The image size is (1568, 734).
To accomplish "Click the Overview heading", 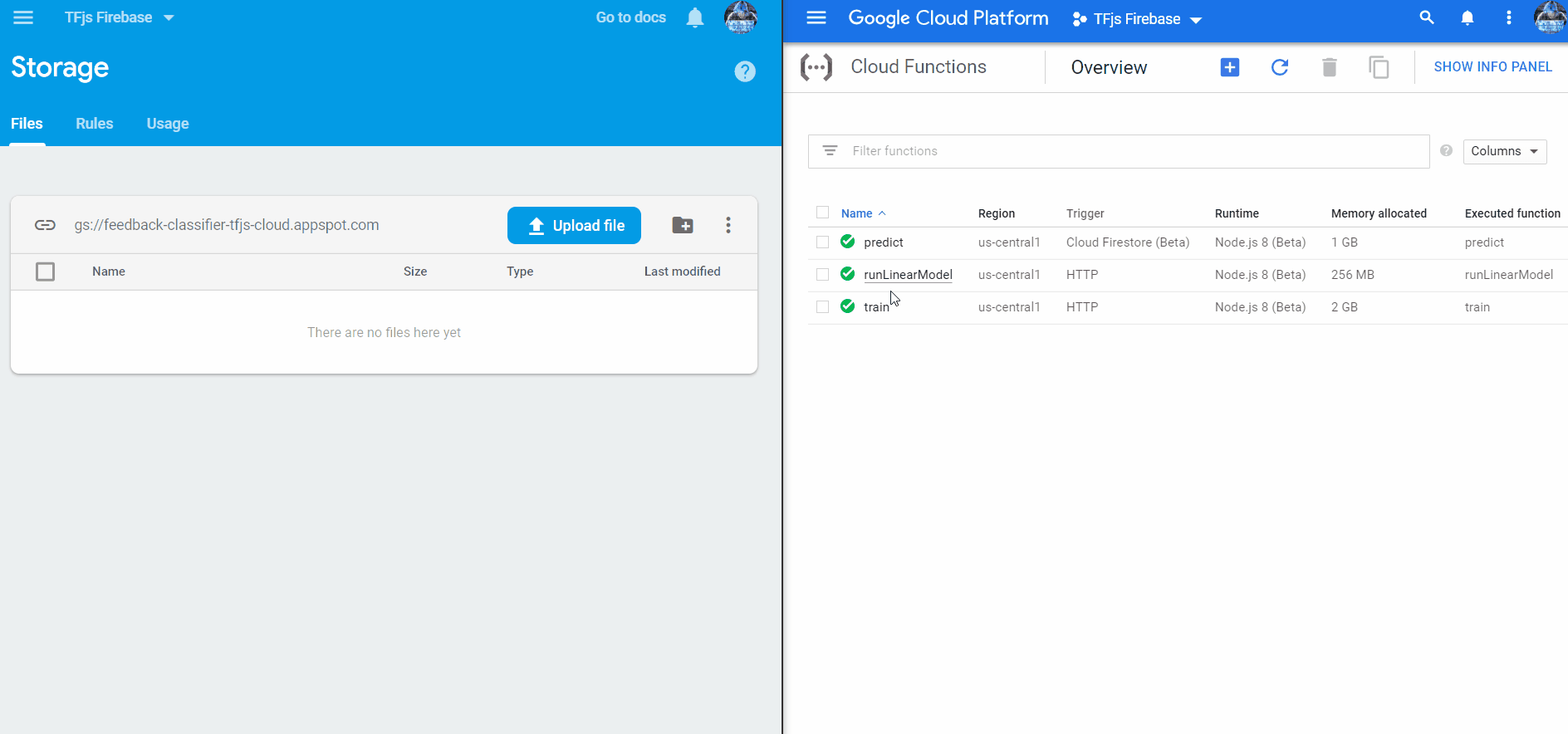I will pos(1109,67).
